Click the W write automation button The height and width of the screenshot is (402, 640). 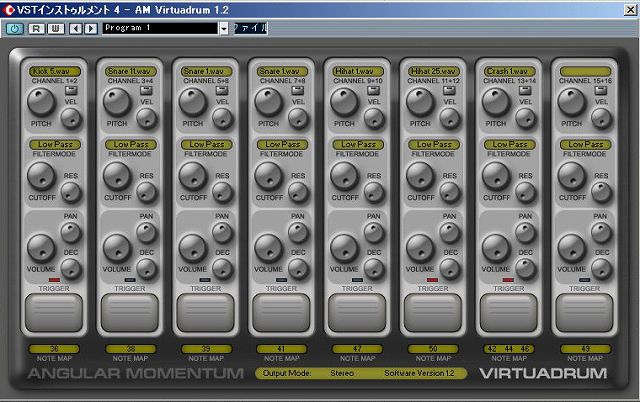[x=56, y=29]
